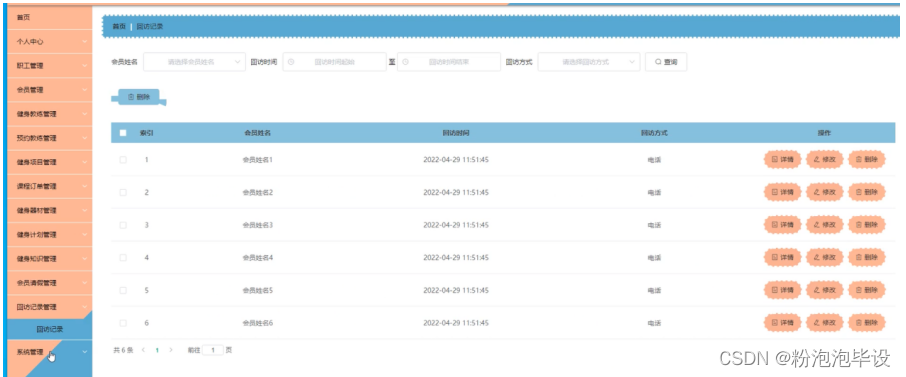Go to next page arrow in pagination
The width and height of the screenshot is (906, 377).
pos(170,350)
